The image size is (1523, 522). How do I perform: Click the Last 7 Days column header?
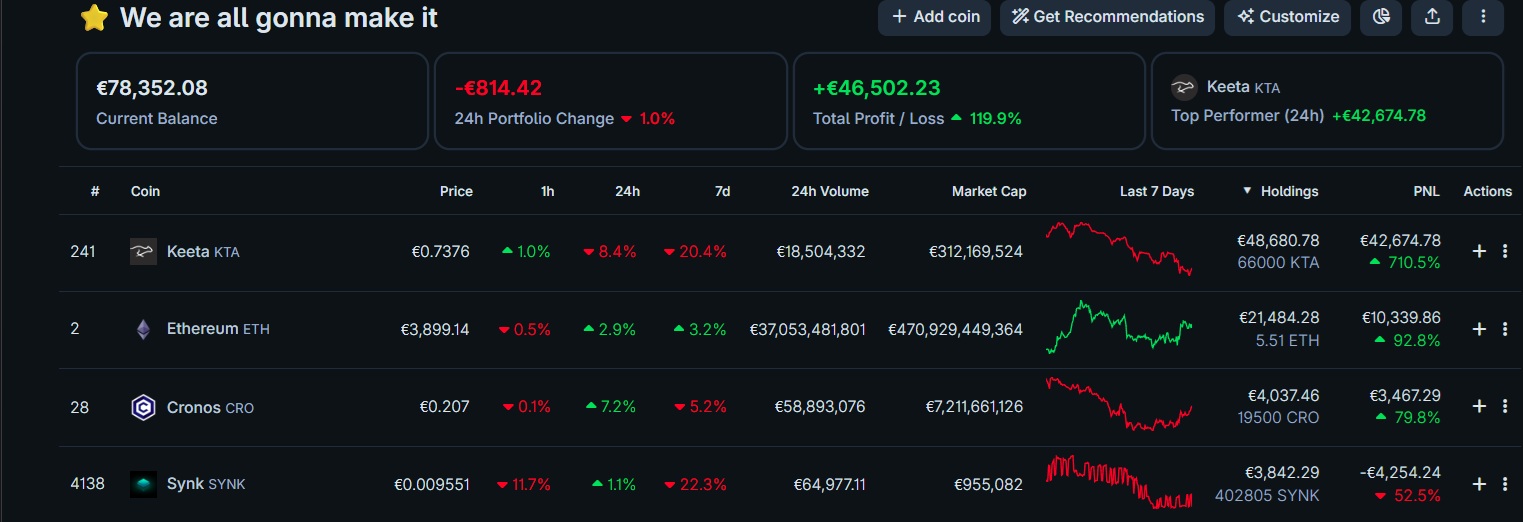tap(1157, 191)
